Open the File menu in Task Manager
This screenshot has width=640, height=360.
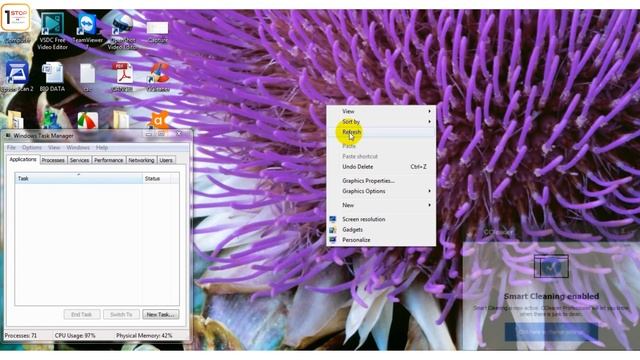11,147
